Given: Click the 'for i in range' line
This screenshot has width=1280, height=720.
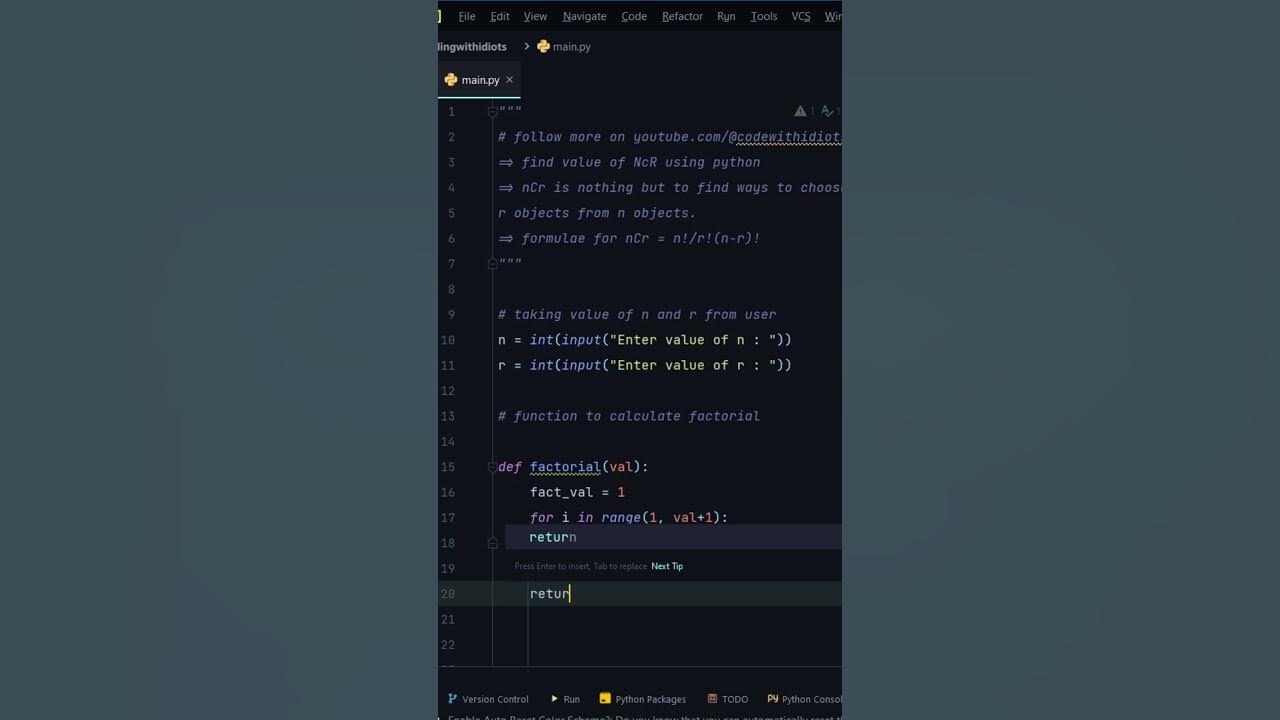Looking at the screenshot, I should click(x=629, y=518).
